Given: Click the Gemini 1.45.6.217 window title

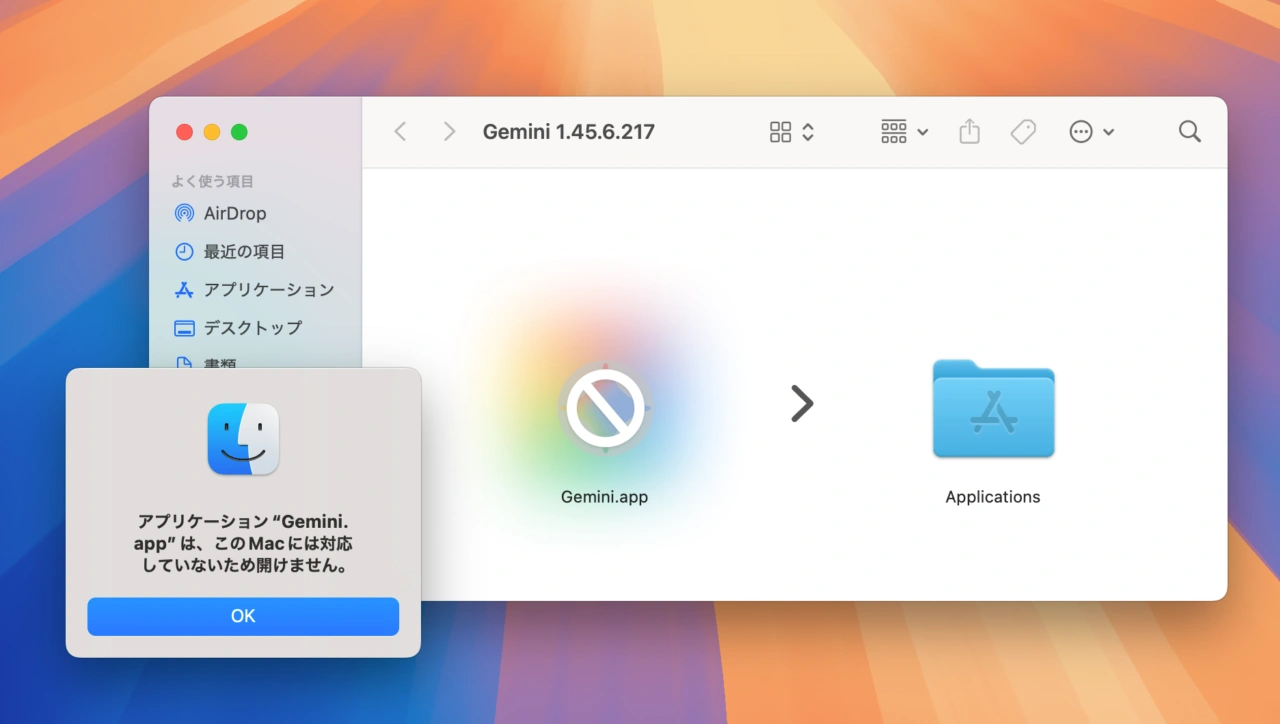Looking at the screenshot, I should click(x=568, y=131).
